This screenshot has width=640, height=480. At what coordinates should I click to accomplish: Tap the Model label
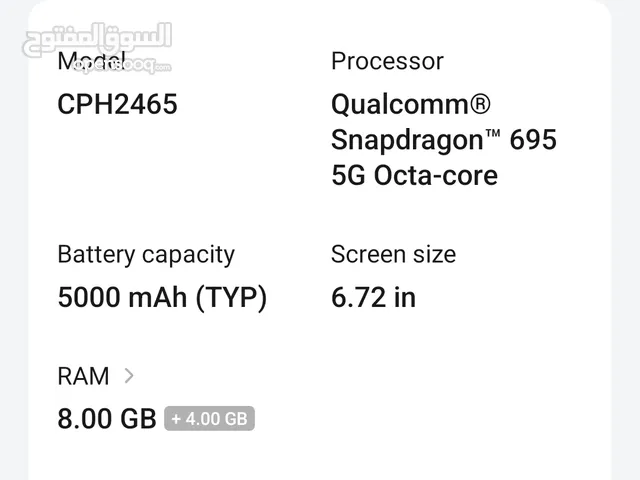pos(91,61)
